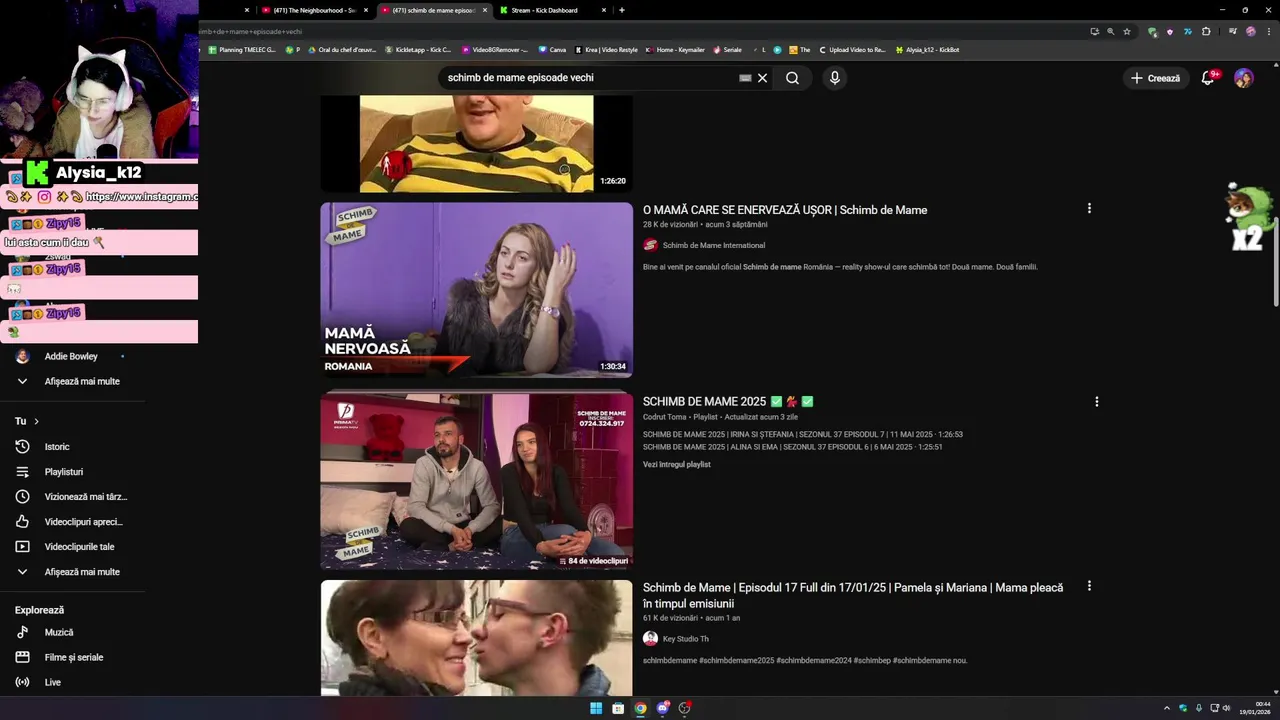Show hidden system tray icons
Screen dimensions: 1280x720
(1167, 708)
